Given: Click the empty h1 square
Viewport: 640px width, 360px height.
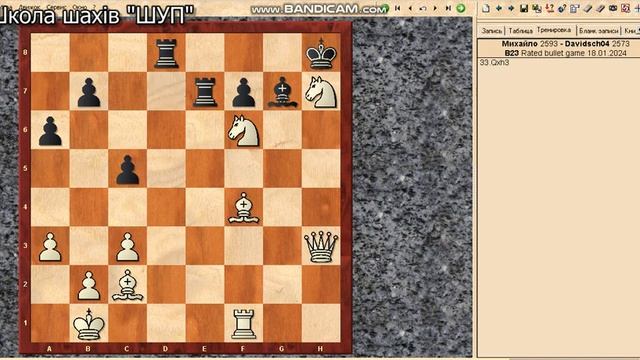Looking at the screenshot, I should [x=321, y=324].
